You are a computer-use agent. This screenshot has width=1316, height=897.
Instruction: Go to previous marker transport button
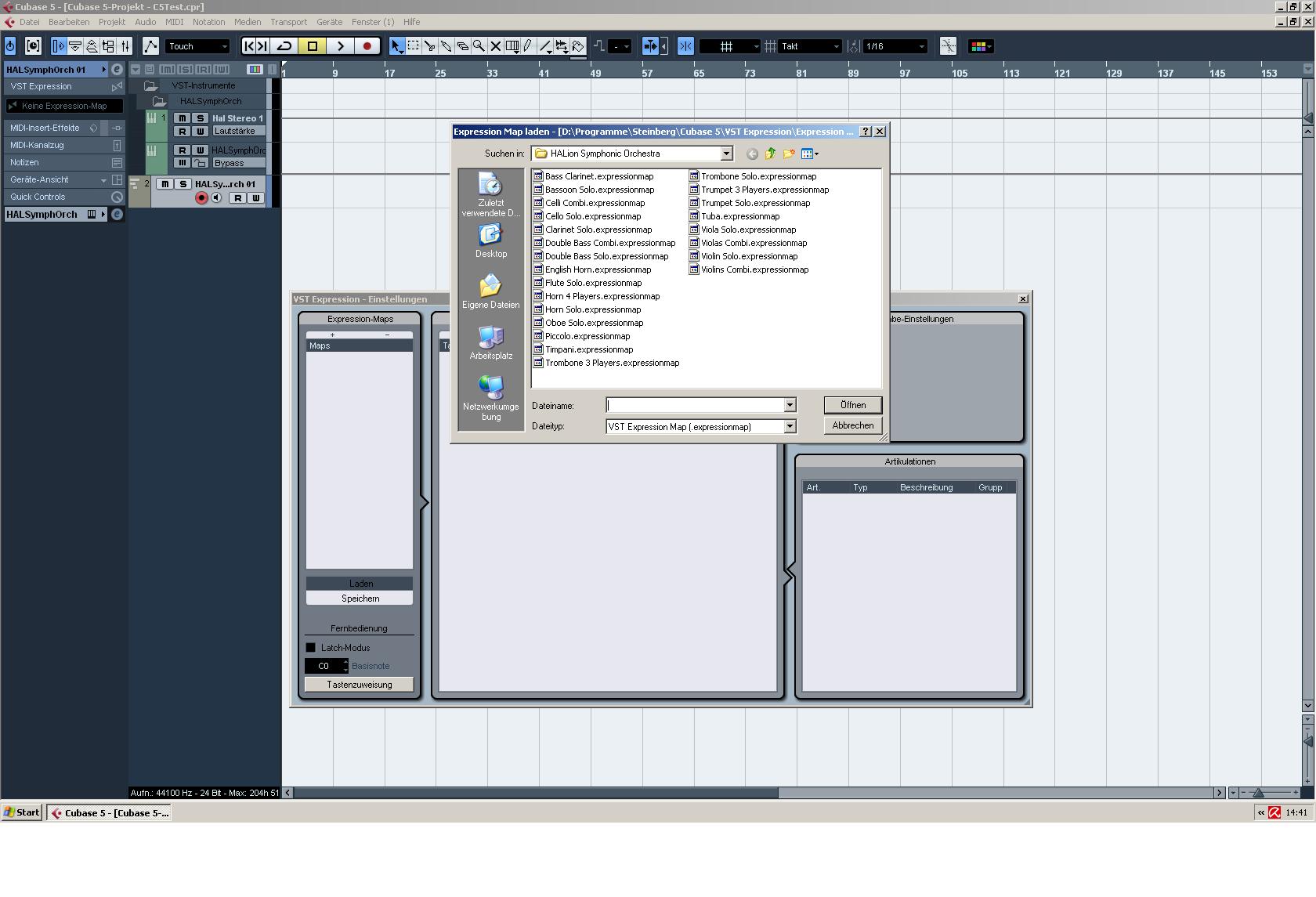click(x=250, y=46)
